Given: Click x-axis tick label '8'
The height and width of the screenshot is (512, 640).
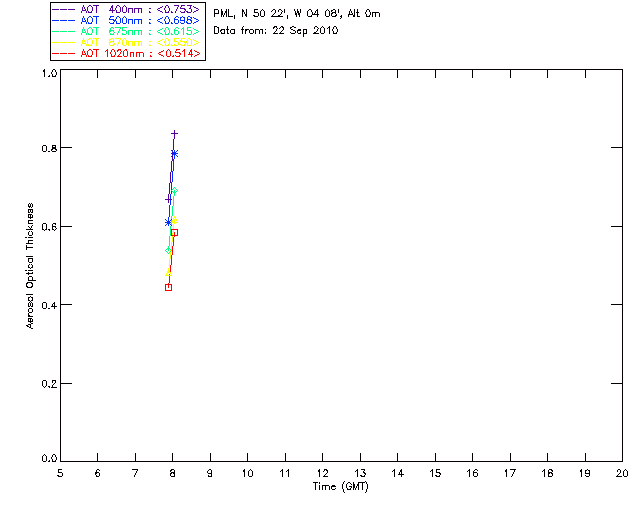Looking at the screenshot, I should pyautogui.click(x=173, y=473).
